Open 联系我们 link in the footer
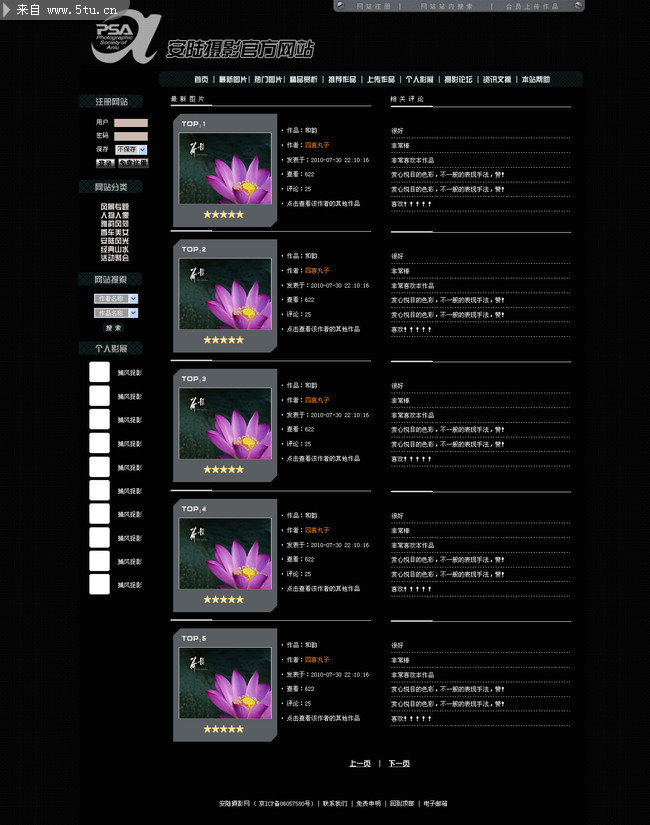 coord(334,803)
